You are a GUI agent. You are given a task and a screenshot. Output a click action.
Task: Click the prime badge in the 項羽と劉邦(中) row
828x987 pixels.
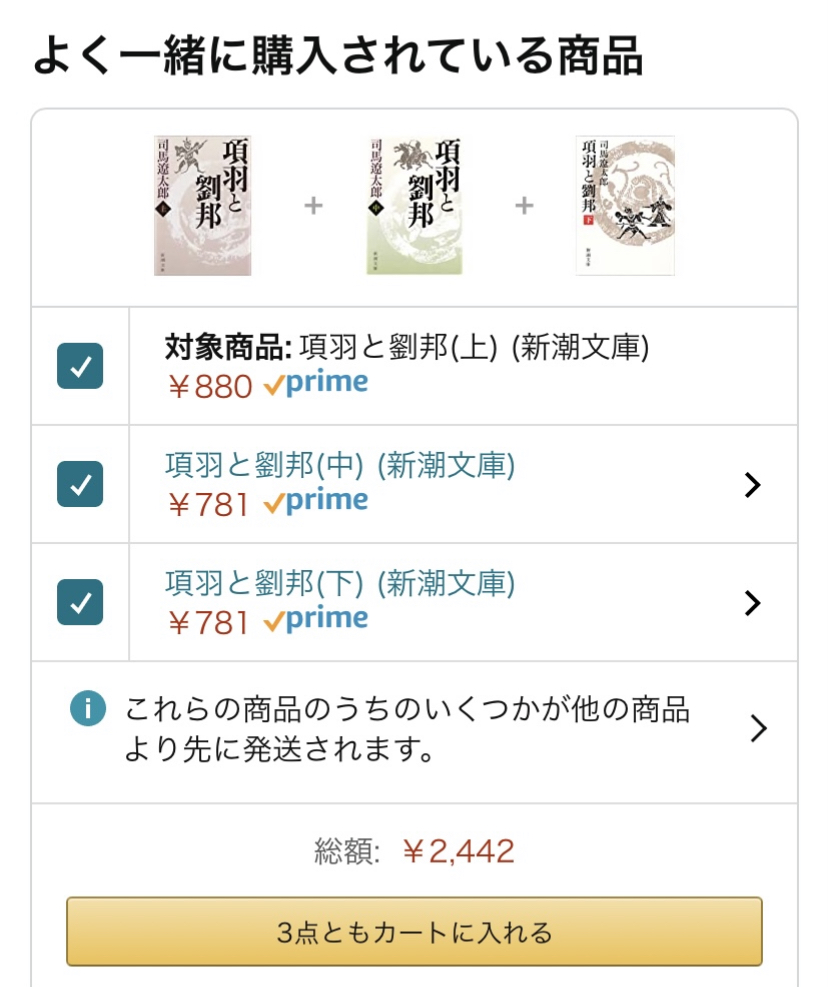(x=316, y=502)
